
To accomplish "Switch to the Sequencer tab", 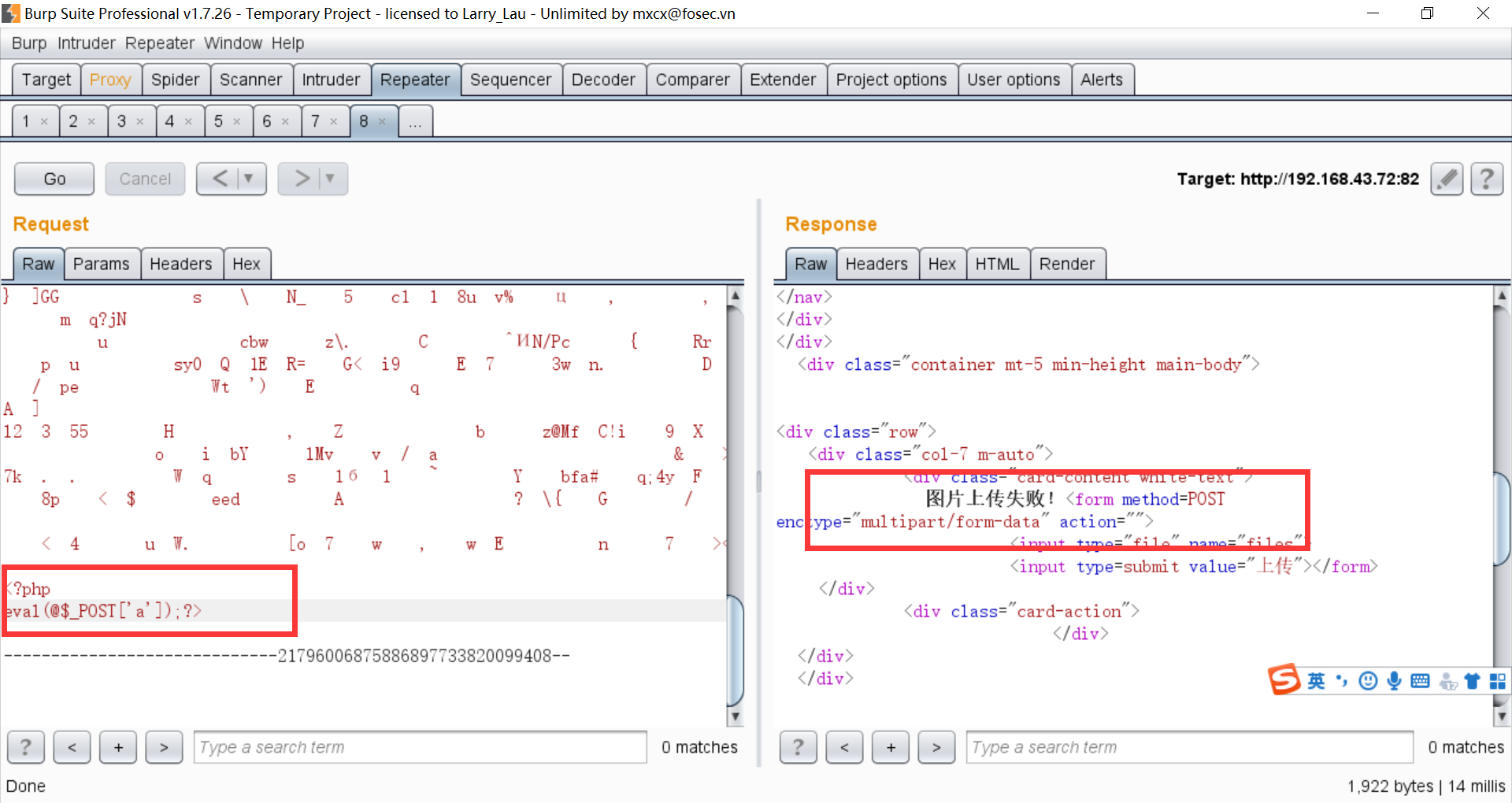I will [511, 80].
